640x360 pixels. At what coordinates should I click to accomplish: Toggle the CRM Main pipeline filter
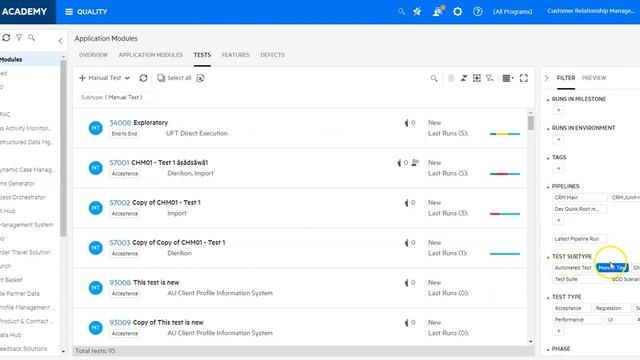tap(580, 197)
